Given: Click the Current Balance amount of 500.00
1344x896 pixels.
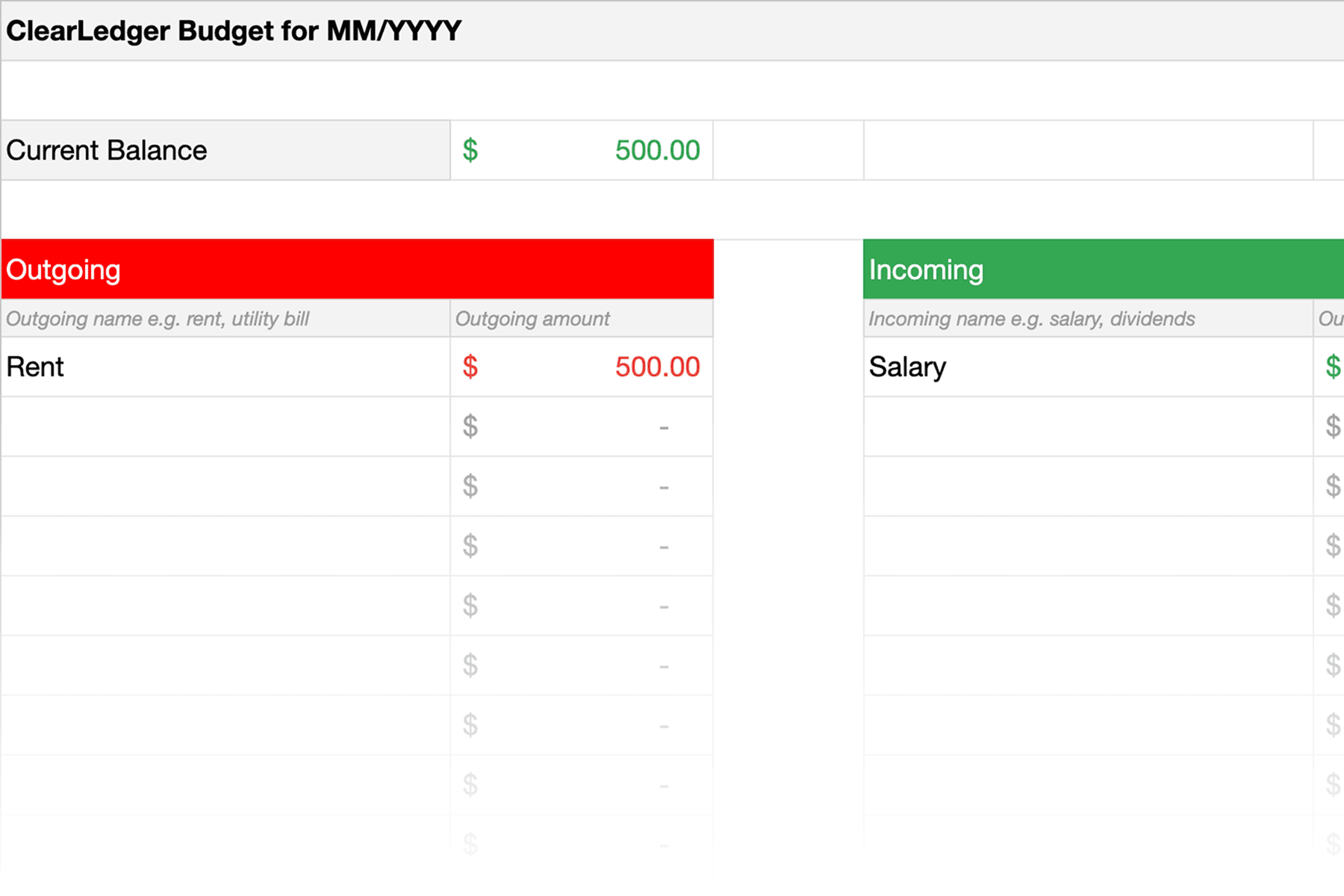Looking at the screenshot, I should coord(582,149).
